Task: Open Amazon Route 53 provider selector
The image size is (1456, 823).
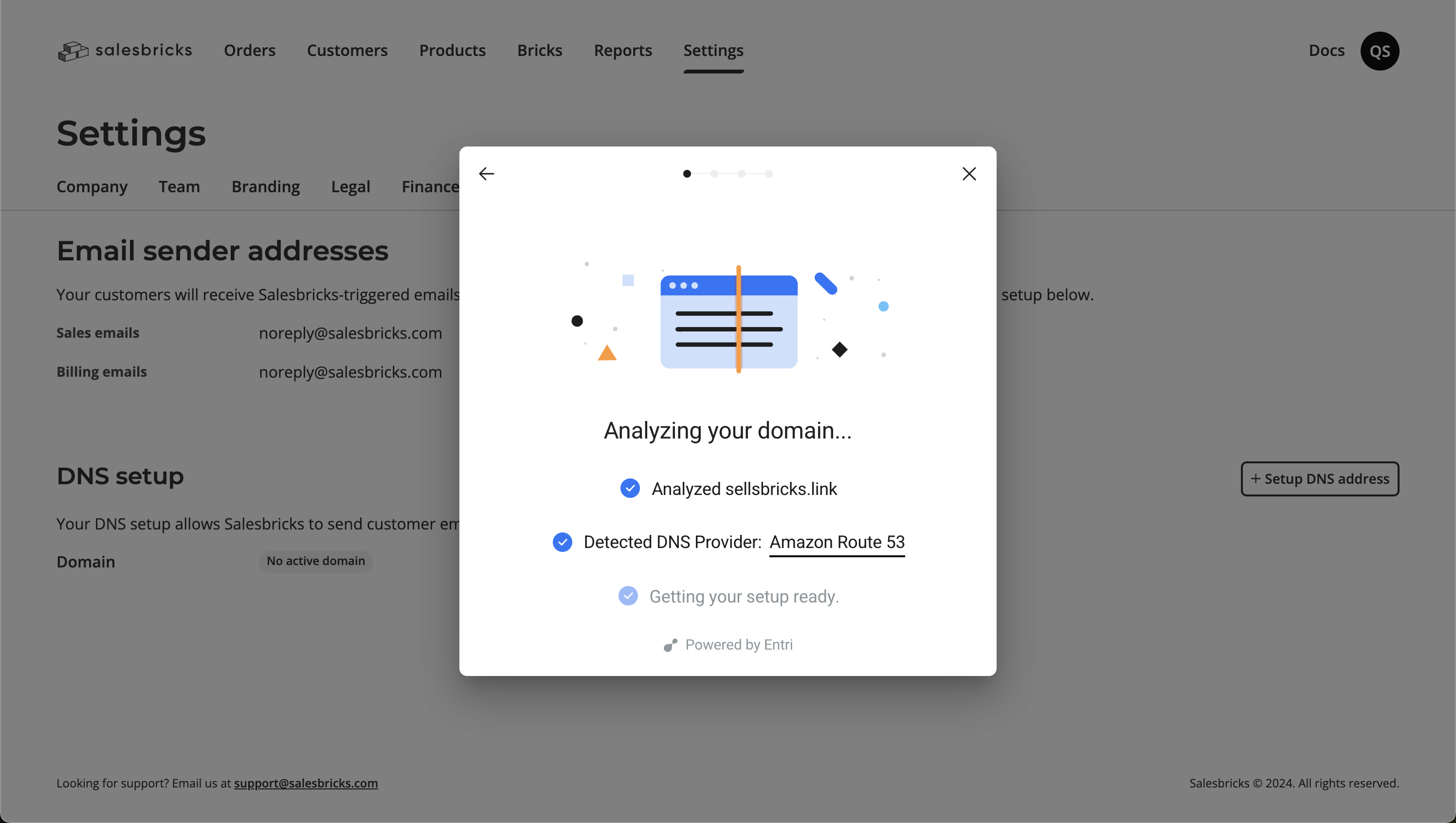Action: tap(837, 542)
